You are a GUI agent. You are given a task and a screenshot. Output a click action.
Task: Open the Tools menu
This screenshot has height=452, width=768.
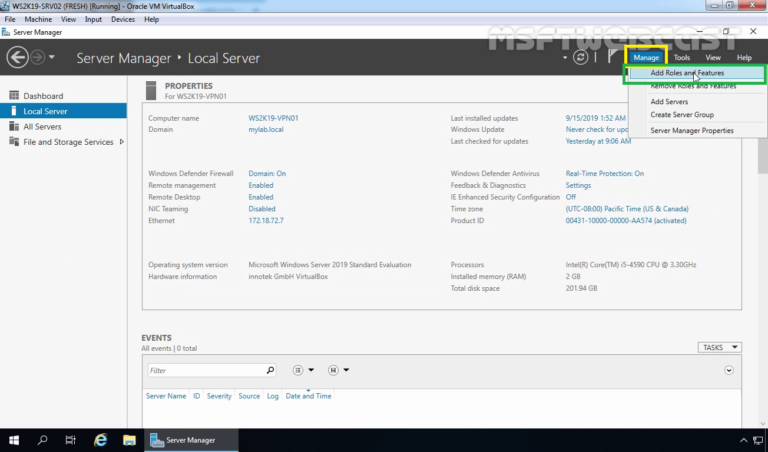coord(681,57)
